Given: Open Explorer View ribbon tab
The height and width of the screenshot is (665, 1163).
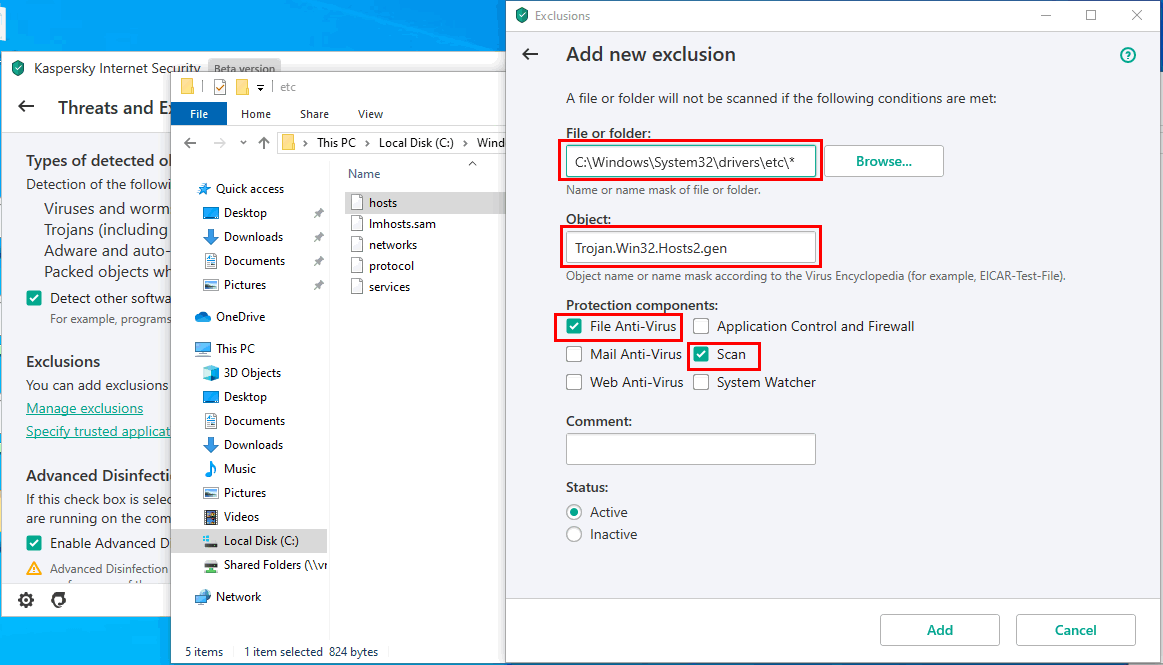Looking at the screenshot, I should pos(370,114).
